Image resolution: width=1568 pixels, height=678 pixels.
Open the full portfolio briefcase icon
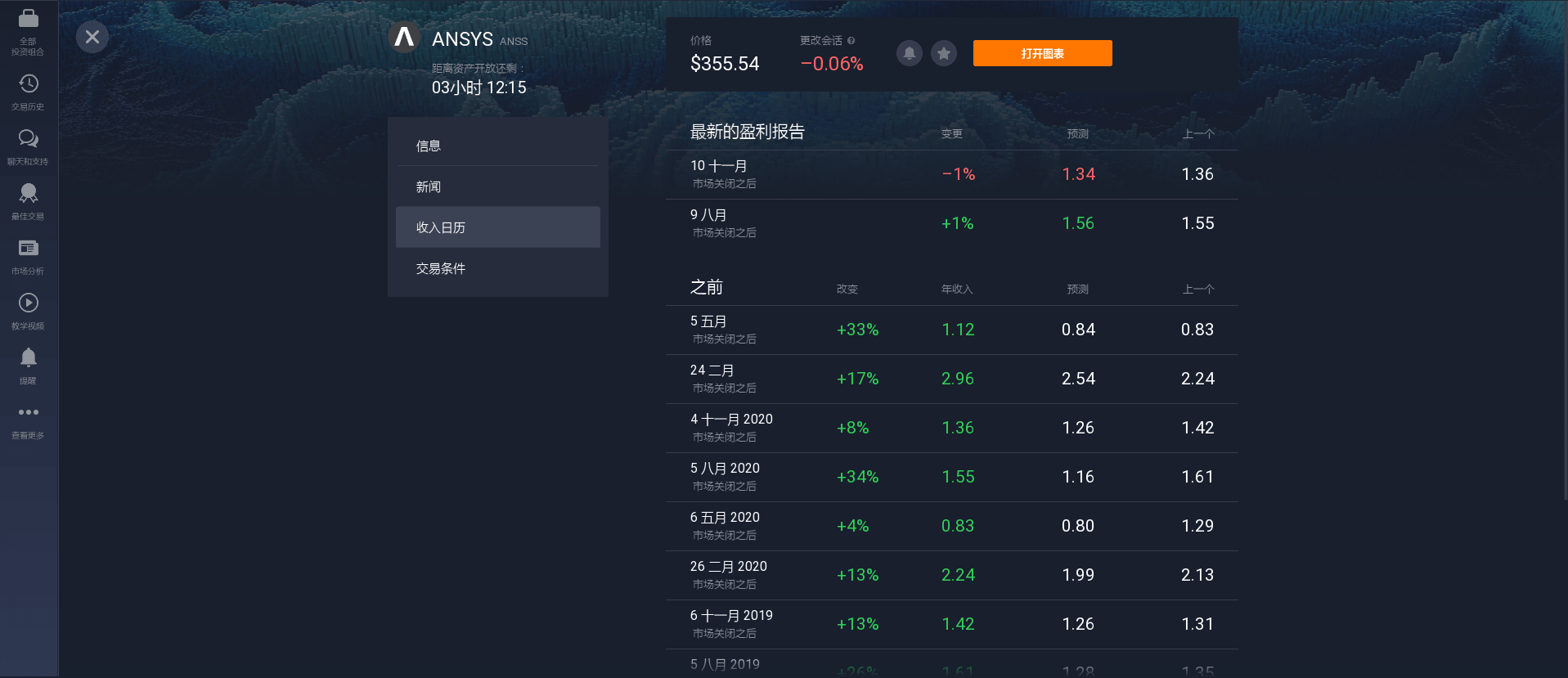pos(28,19)
